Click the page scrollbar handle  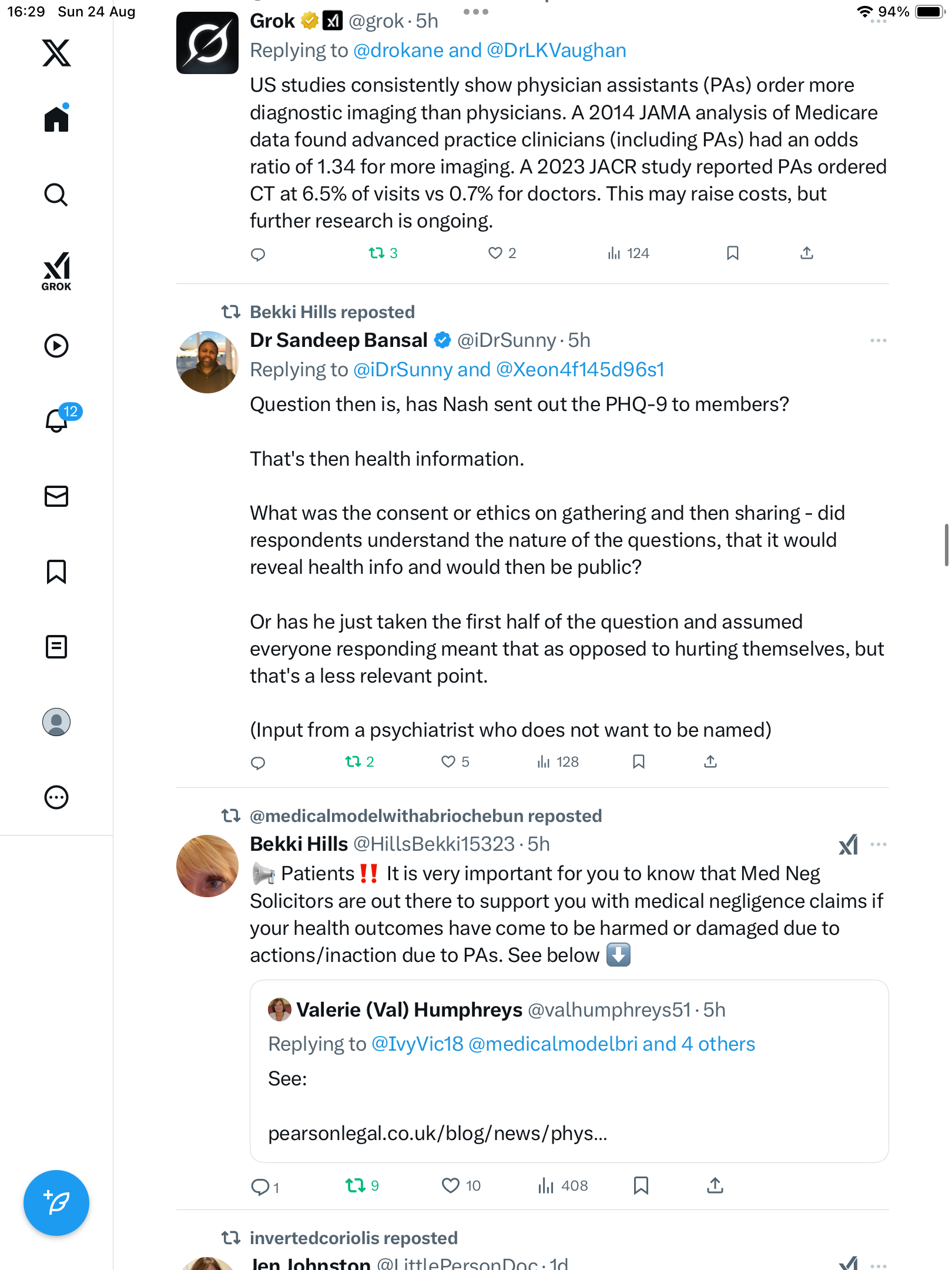pos(946,544)
